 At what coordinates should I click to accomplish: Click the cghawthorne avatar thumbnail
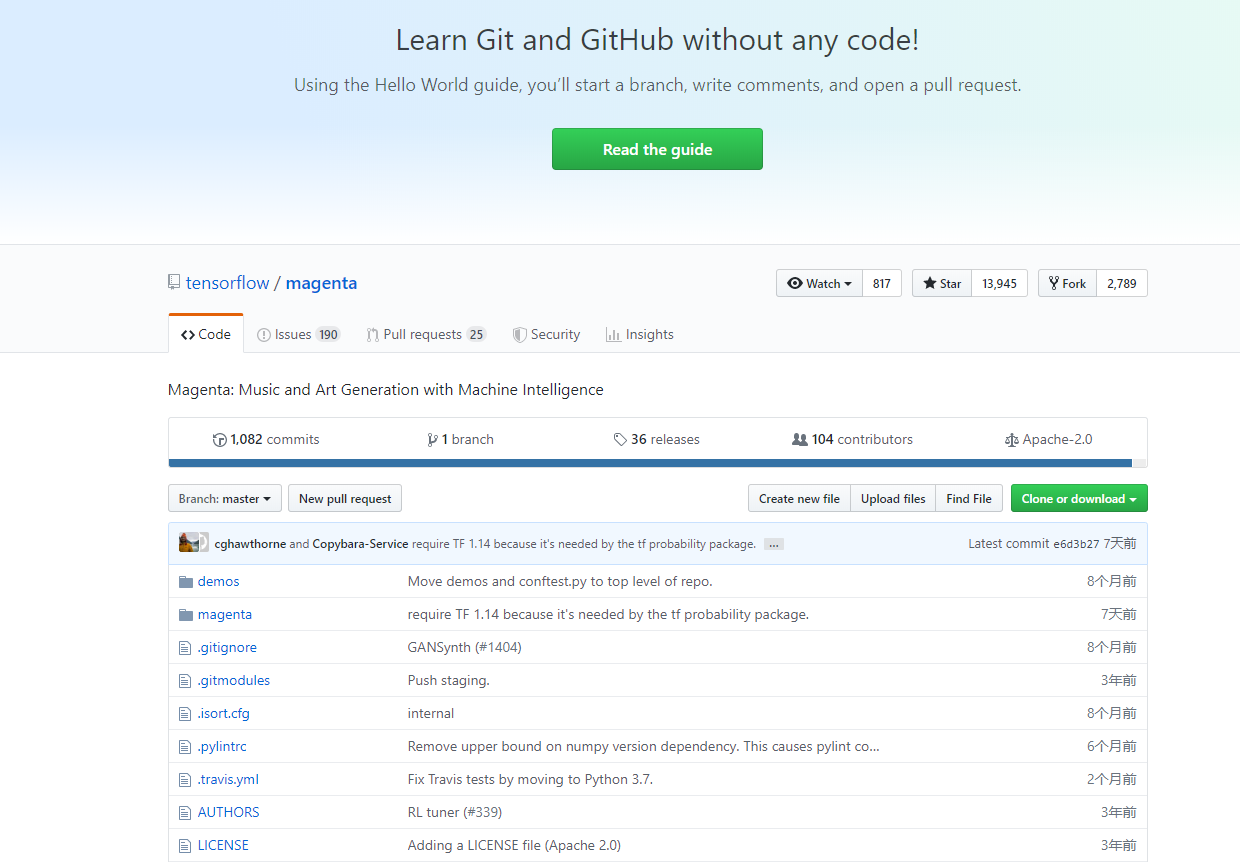[x=188, y=543]
